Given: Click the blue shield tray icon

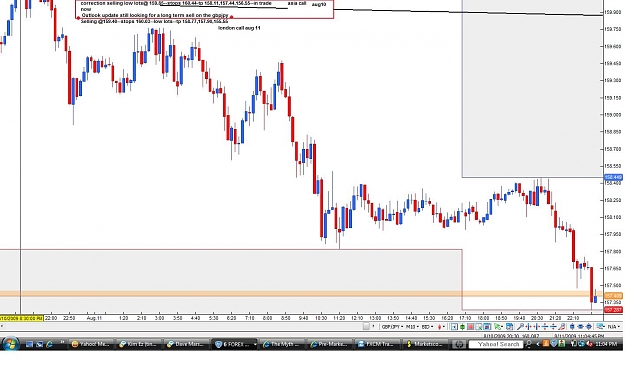Looking at the screenshot, I should pyautogui.click(x=553, y=344).
